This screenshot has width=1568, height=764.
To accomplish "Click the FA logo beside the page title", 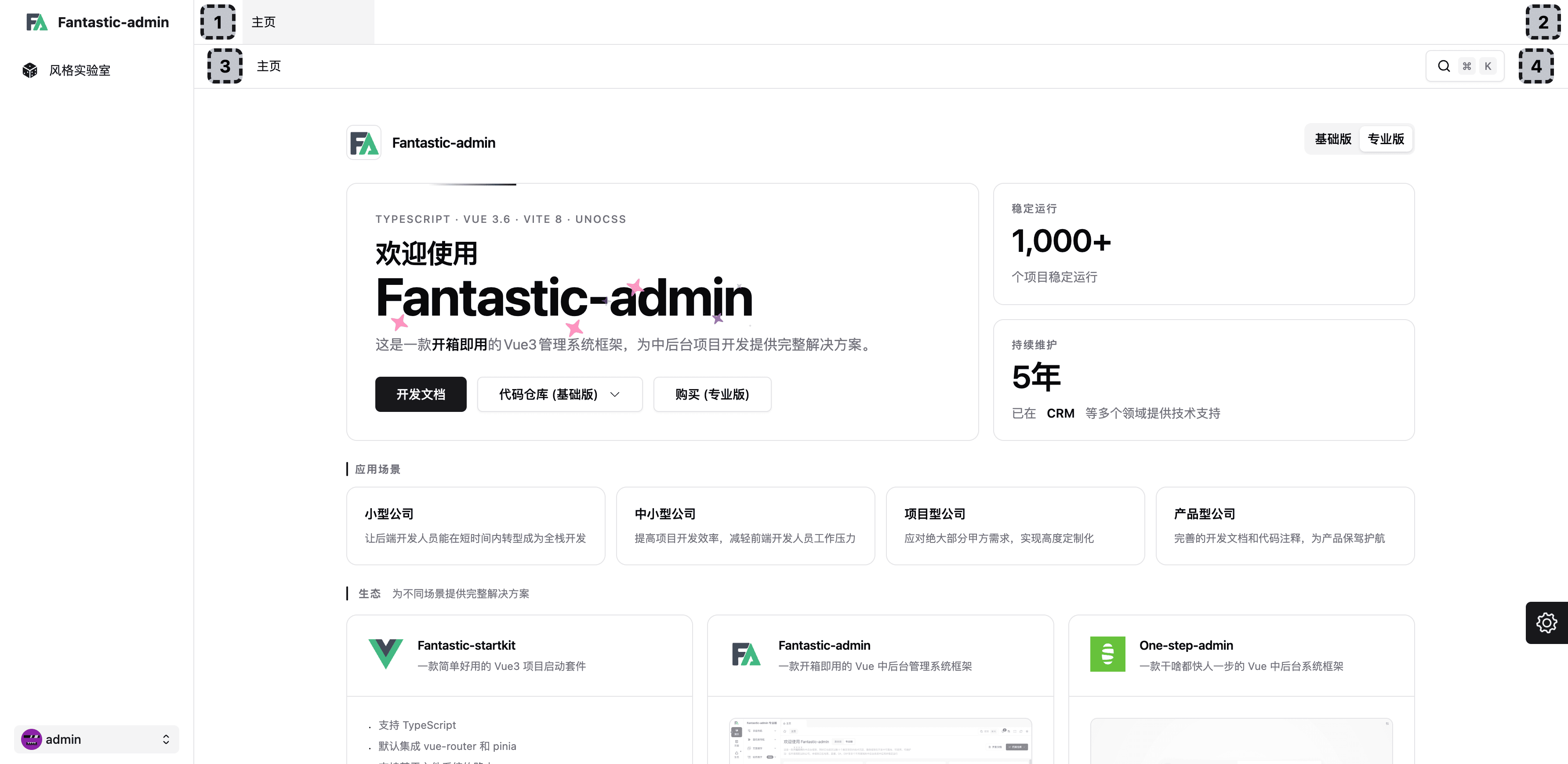I will pos(364,143).
